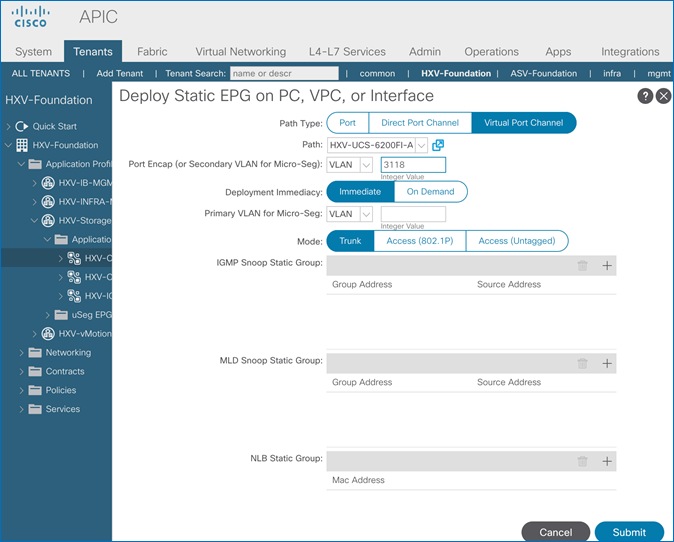
Task: Open the common tenant
Action: [x=377, y=73]
